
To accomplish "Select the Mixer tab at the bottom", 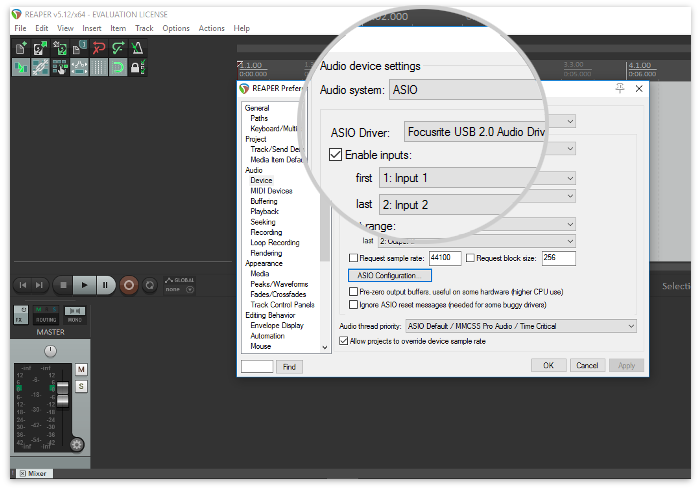I will pos(37,474).
